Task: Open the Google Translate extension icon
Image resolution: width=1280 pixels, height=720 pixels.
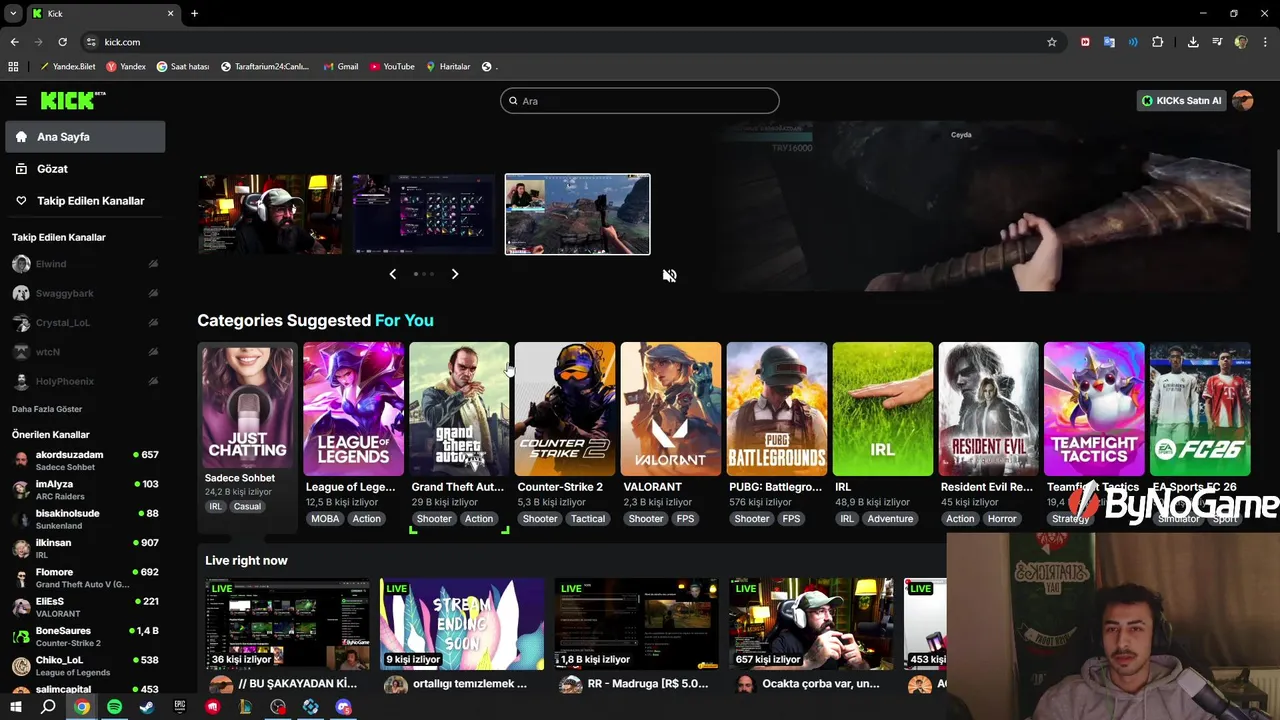Action: (1109, 42)
